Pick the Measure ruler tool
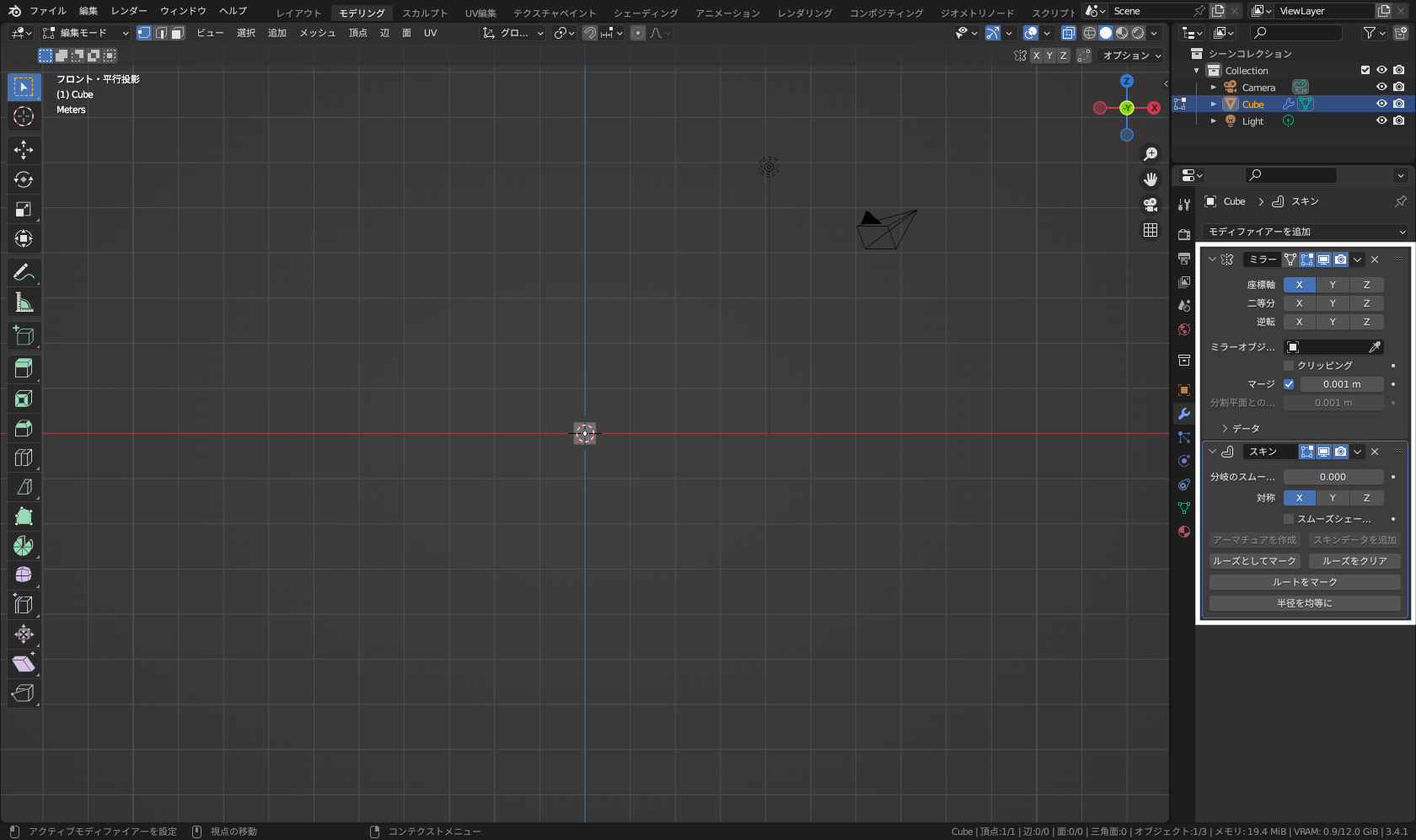1416x840 pixels. [24, 302]
